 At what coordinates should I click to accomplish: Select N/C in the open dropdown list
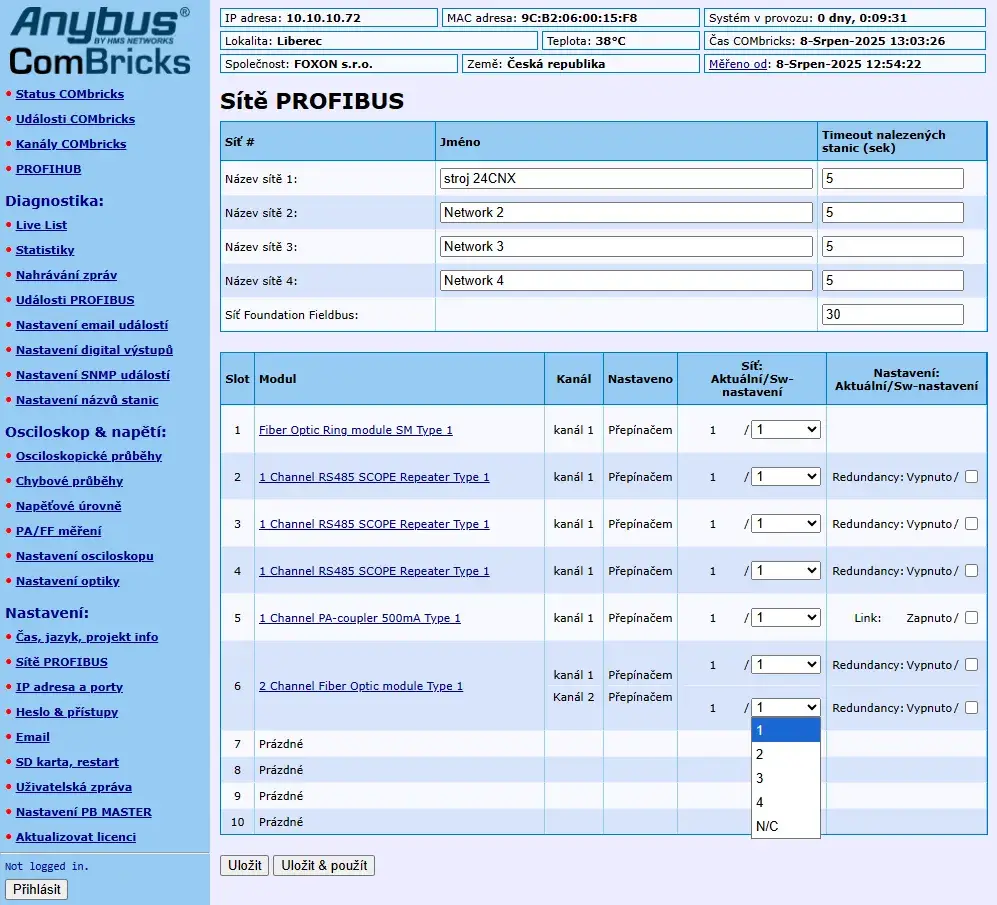[785, 826]
